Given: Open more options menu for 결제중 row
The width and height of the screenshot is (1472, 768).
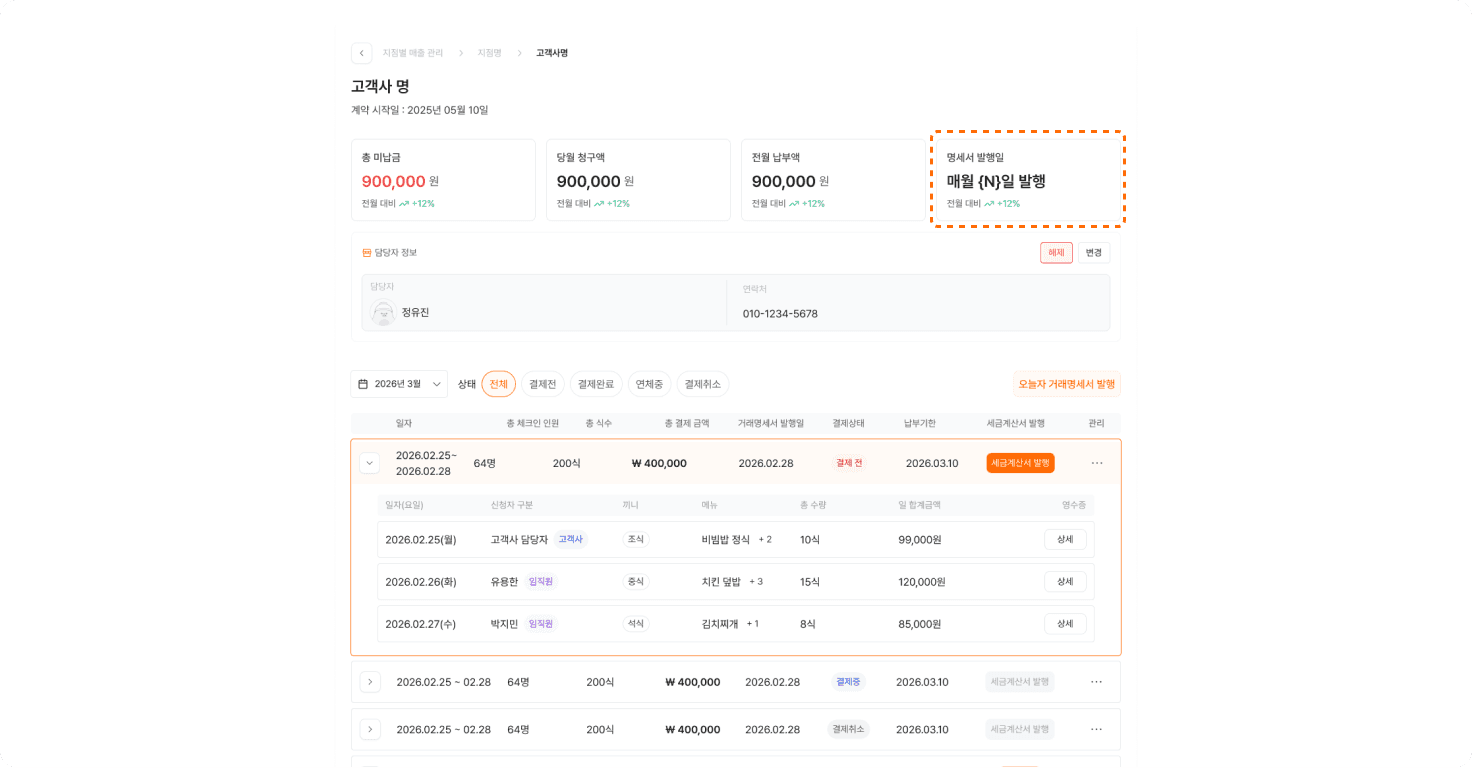Looking at the screenshot, I should point(1097,682).
